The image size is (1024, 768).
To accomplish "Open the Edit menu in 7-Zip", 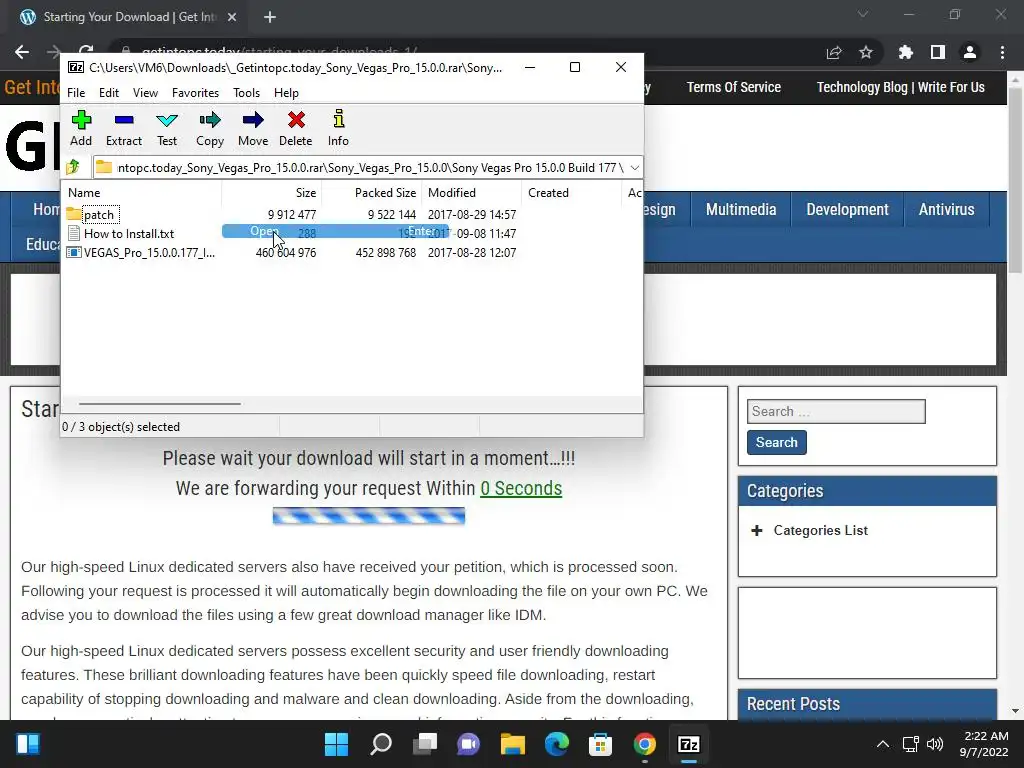I will 108,93.
